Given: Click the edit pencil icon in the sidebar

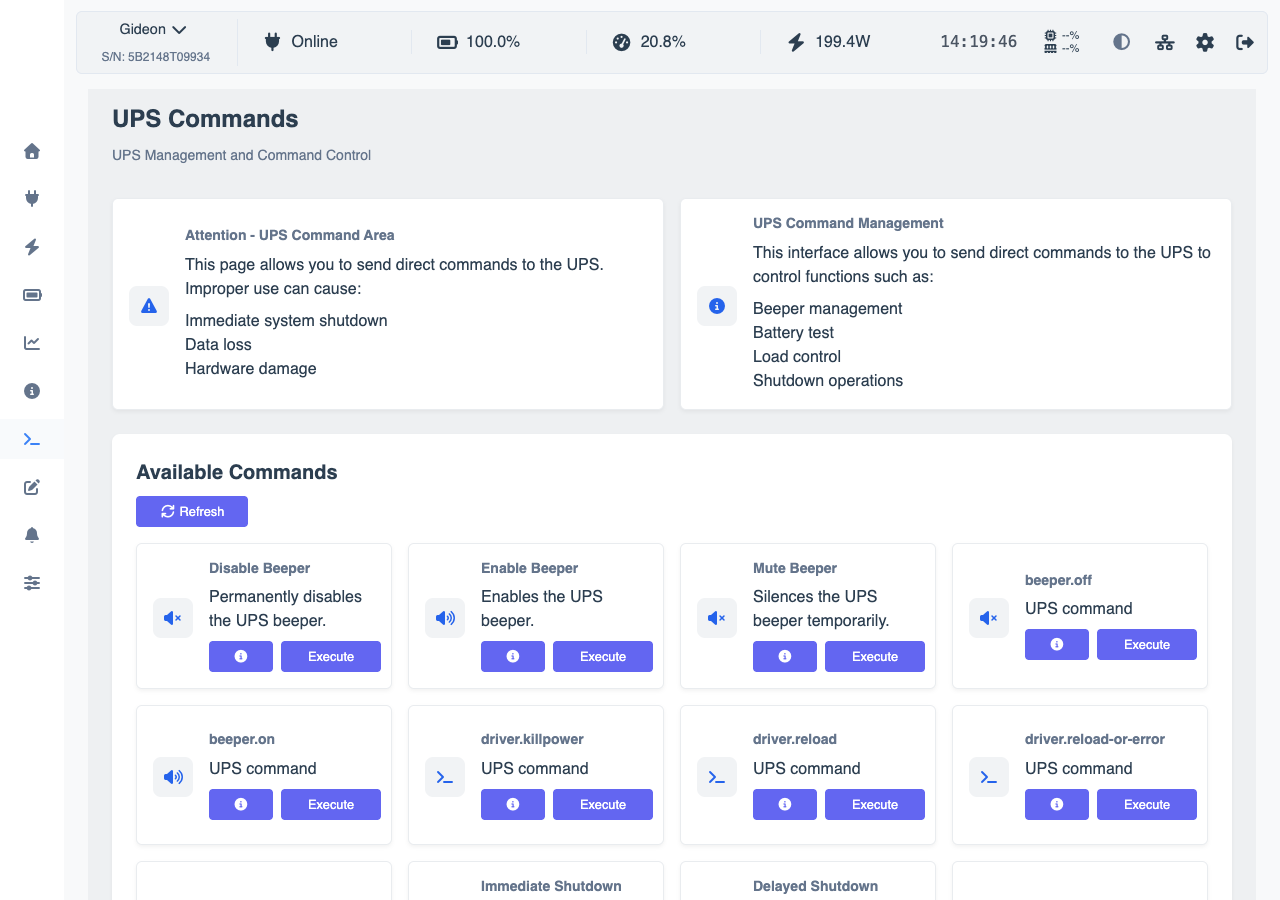Looking at the screenshot, I should click(x=32, y=487).
